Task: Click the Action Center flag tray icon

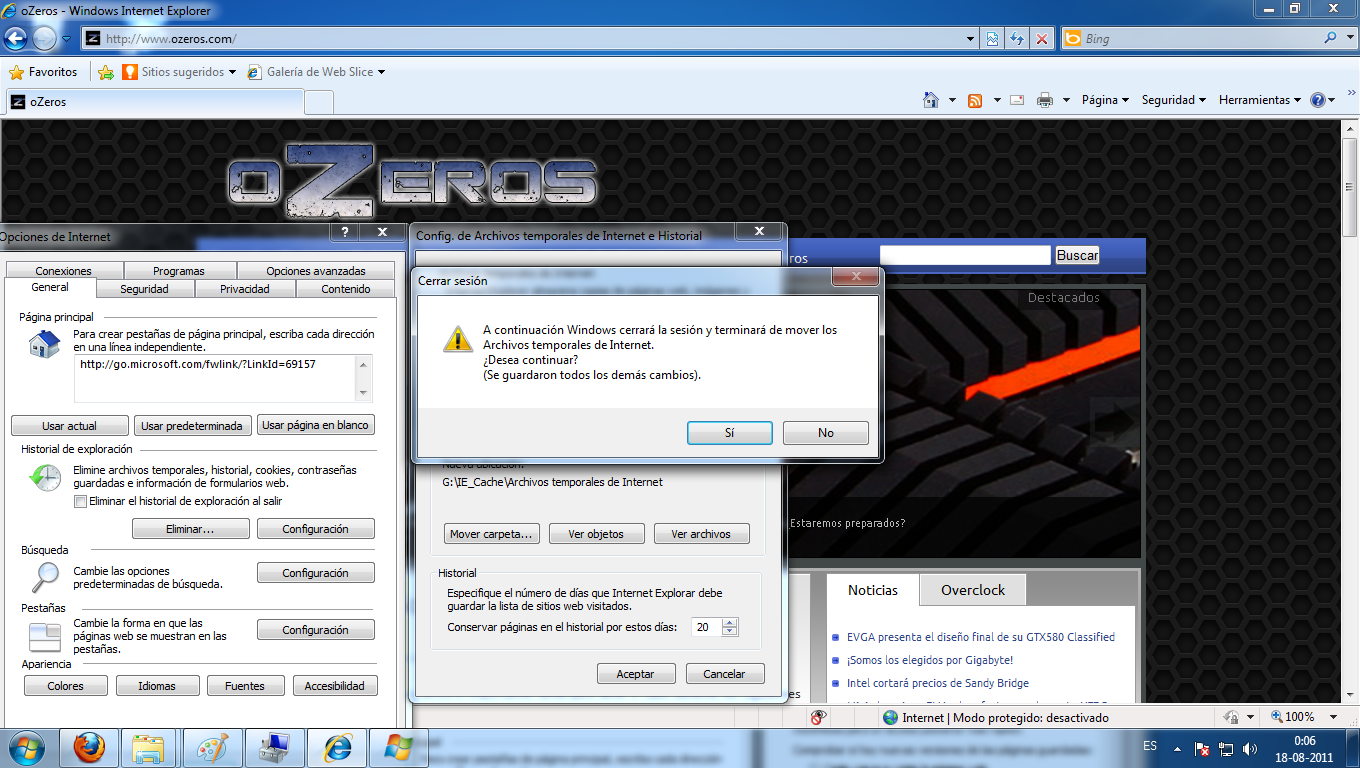Action: coord(1203,748)
